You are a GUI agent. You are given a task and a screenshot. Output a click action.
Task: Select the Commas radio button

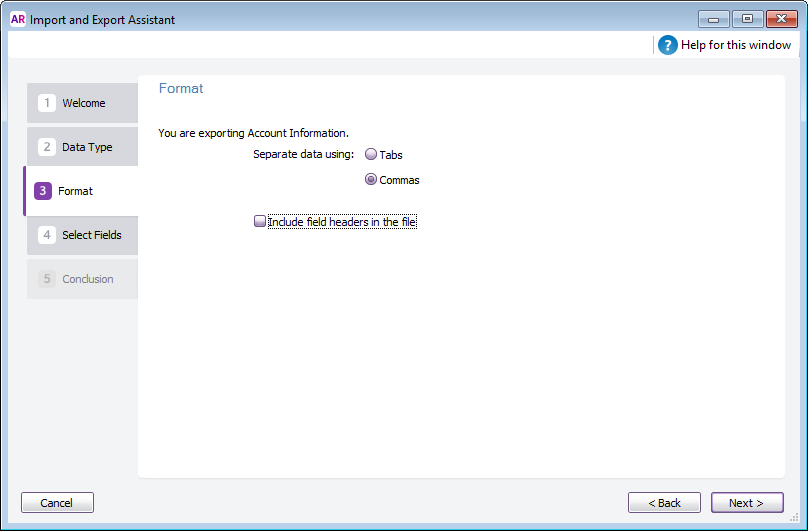[371, 180]
